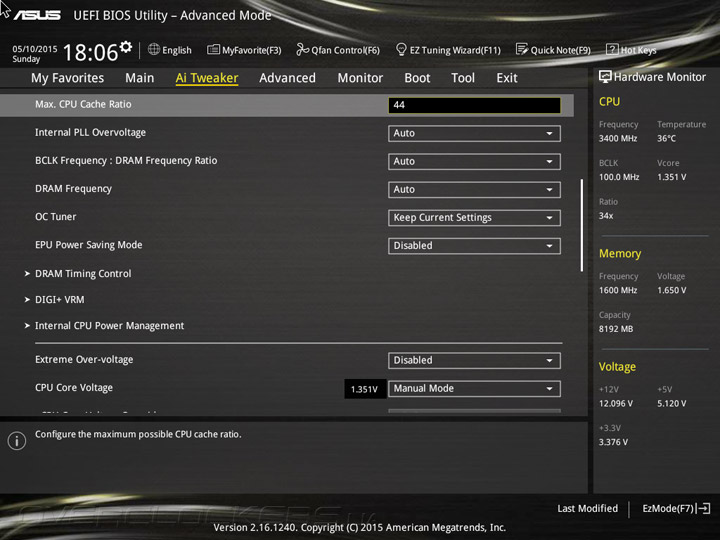Click the Version 2.16.1240 copyright text

360,528
